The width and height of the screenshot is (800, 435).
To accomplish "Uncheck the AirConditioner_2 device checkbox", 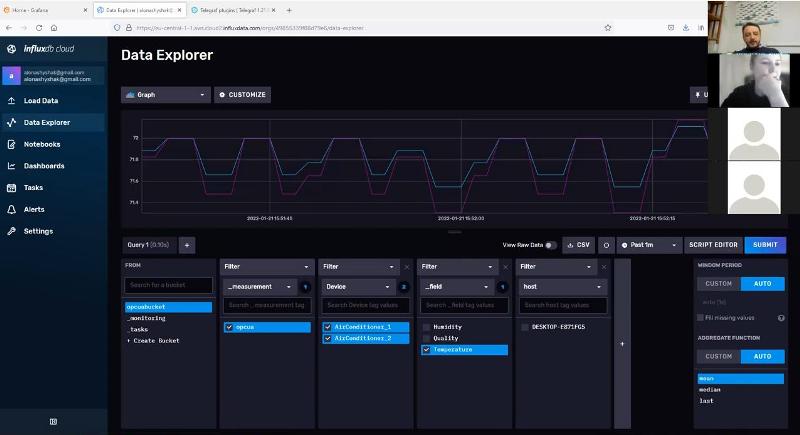I will click(329, 338).
